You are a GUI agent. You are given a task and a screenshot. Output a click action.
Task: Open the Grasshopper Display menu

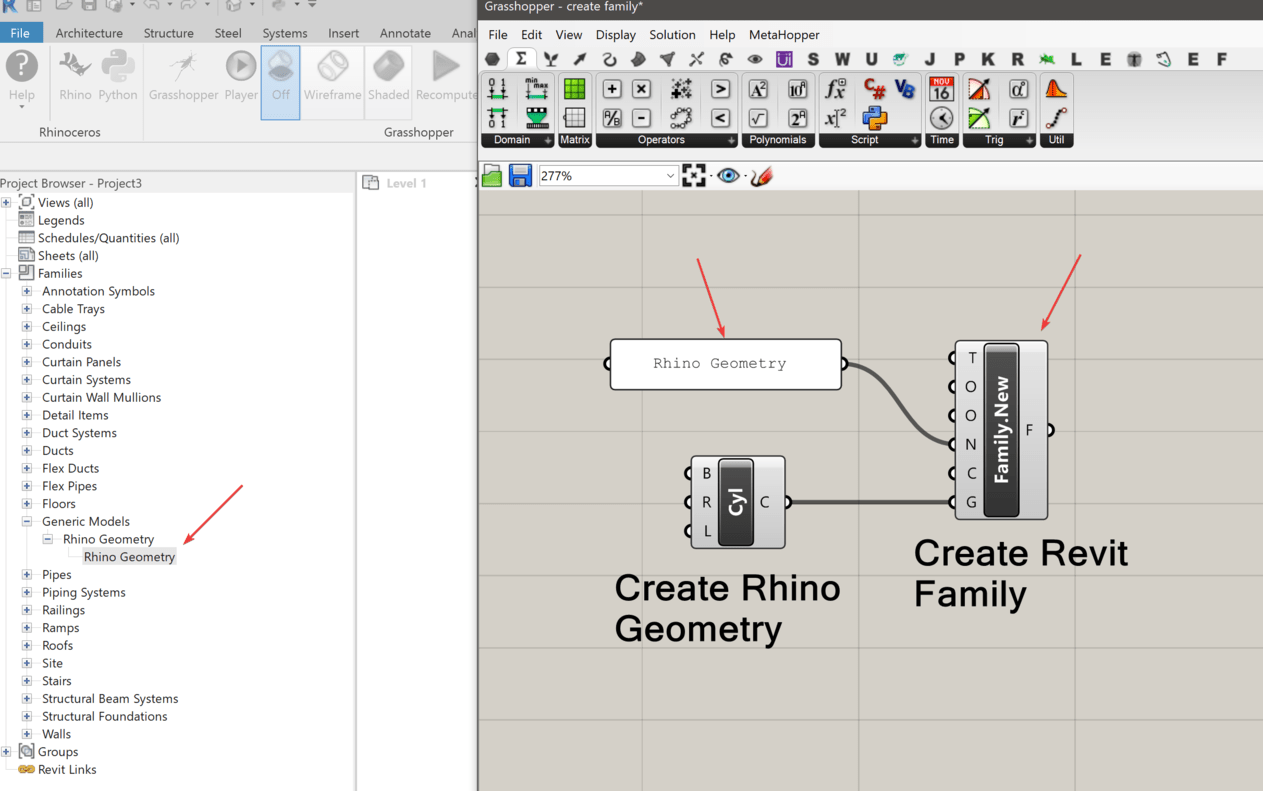(616, 35)
